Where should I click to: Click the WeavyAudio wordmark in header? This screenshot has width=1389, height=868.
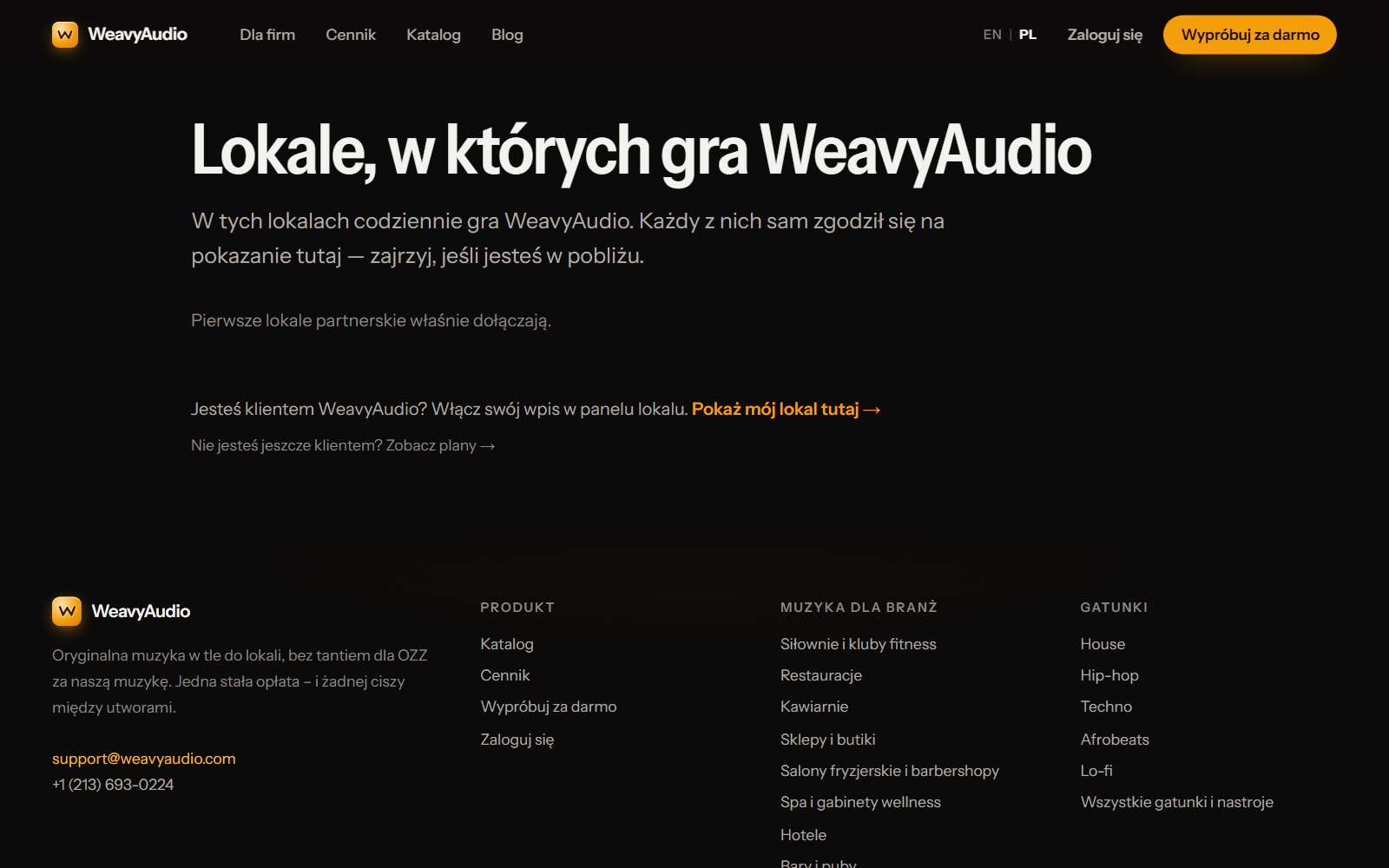pyautogui.click(x=137, y=35)
